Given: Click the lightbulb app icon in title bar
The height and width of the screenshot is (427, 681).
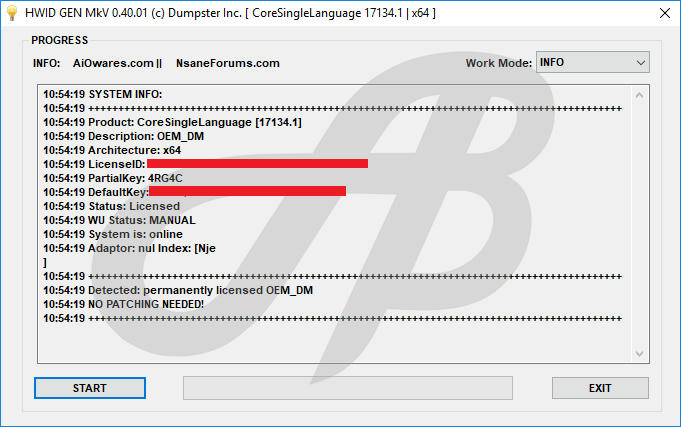Looking at the screenshot, I should [12, 13].
